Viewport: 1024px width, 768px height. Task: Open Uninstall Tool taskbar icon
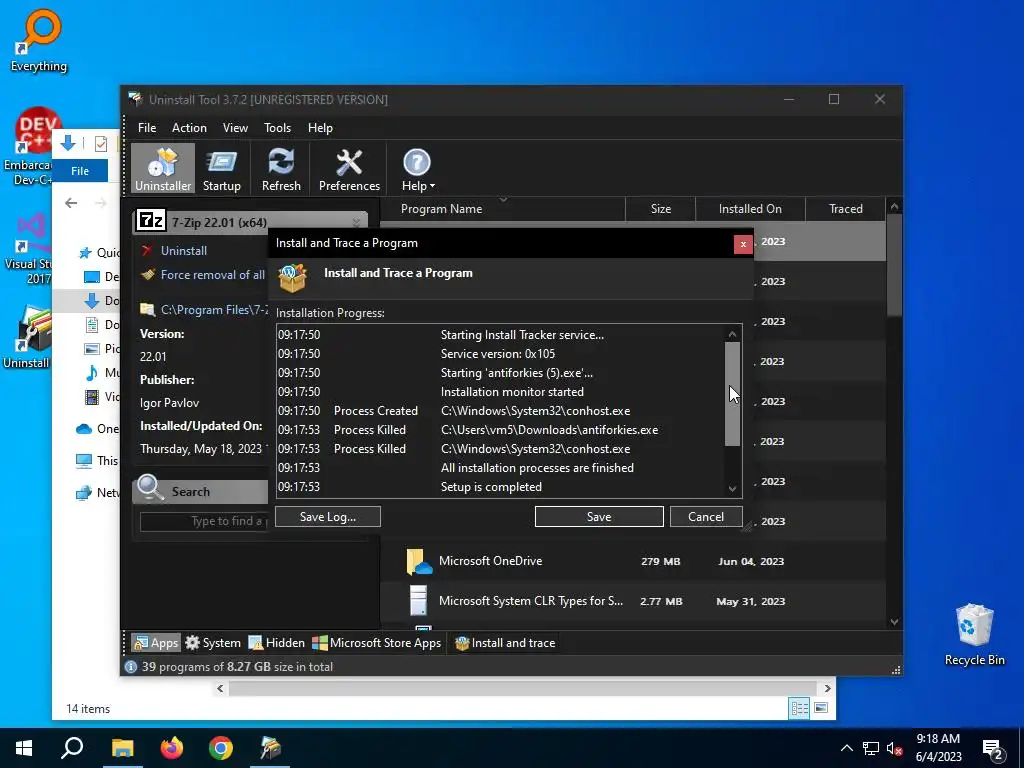point(270,748)
